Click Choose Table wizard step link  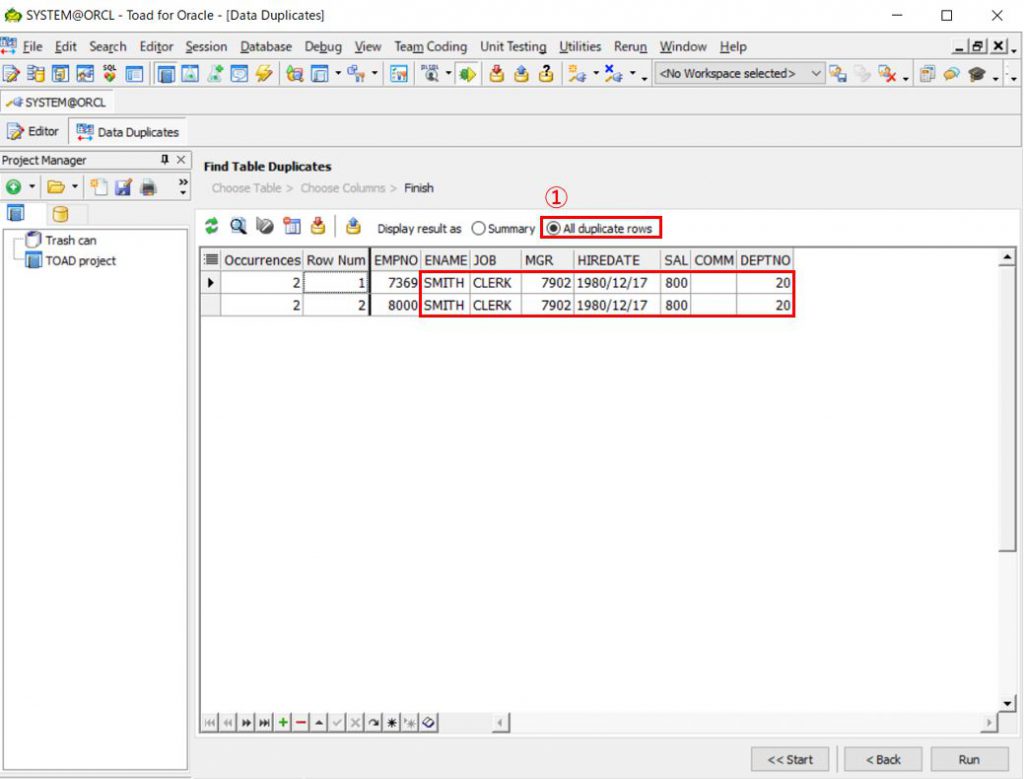point(246,188)
